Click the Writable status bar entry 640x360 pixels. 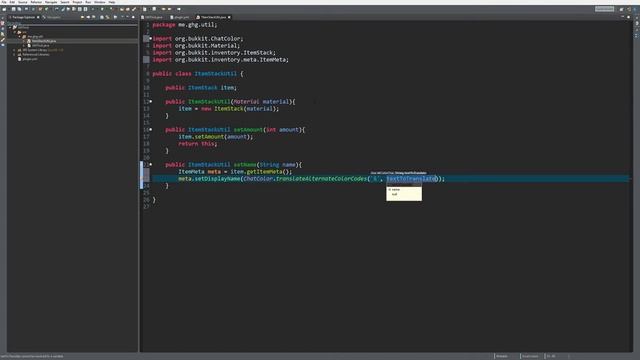click(x=502, y=356)
